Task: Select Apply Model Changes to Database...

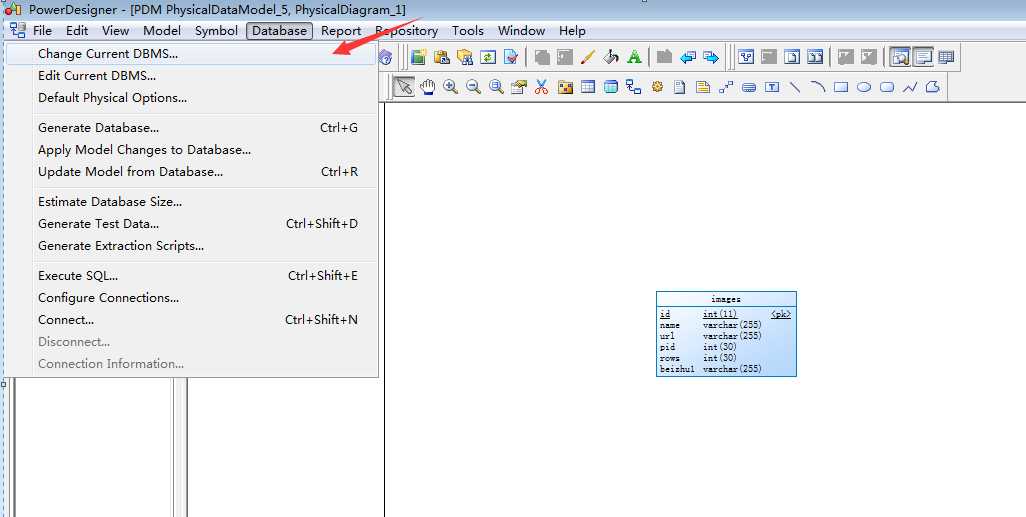Action: (192, 150)
